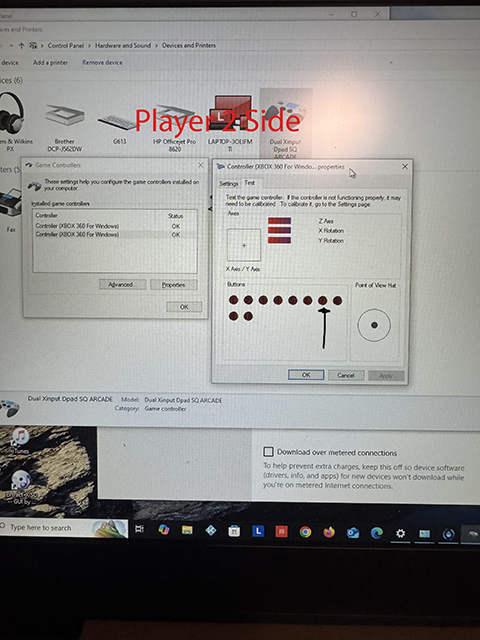Open File Explorer from the taskbar
Screen dimensions: 480x640
tap(187, 530)
